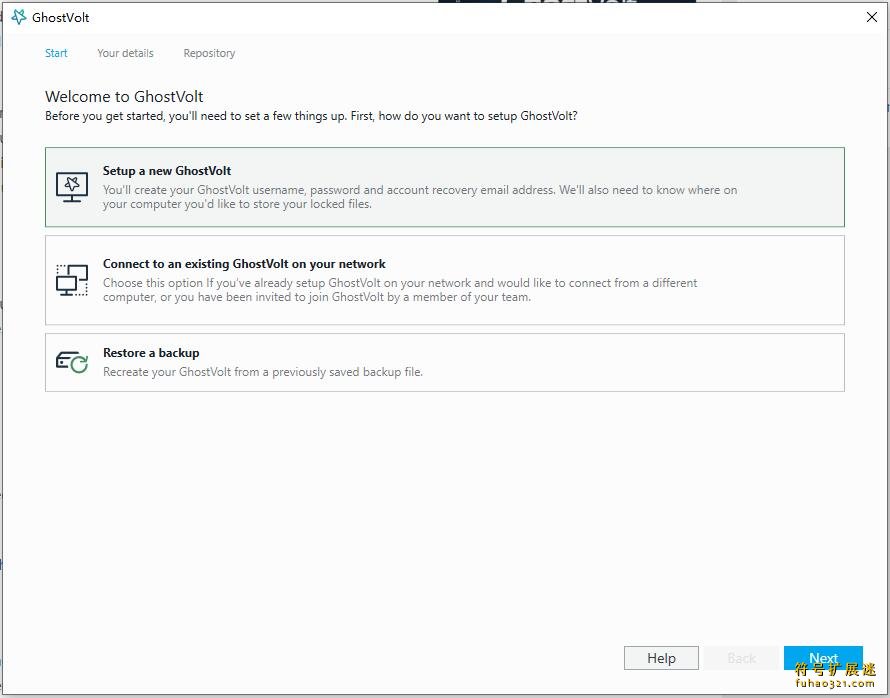Click the disabled Back button
This screenshot has height=698, width=890.
point(741,658)
